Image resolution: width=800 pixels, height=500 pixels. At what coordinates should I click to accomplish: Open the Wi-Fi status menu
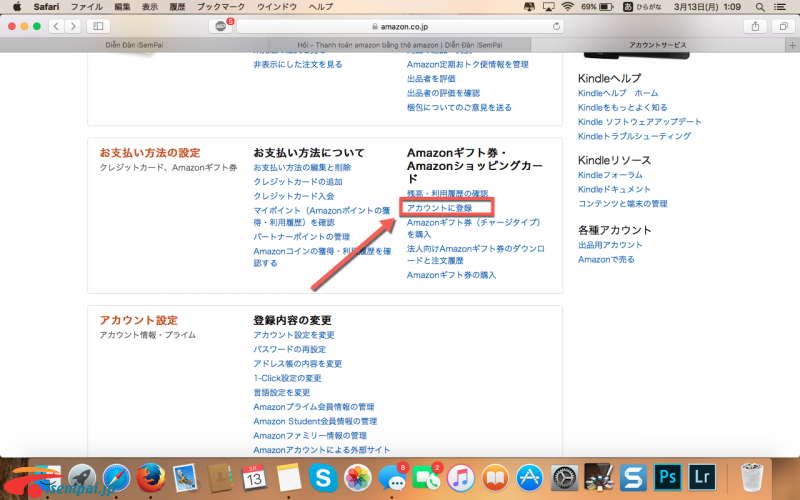click(x=567, y=7)
